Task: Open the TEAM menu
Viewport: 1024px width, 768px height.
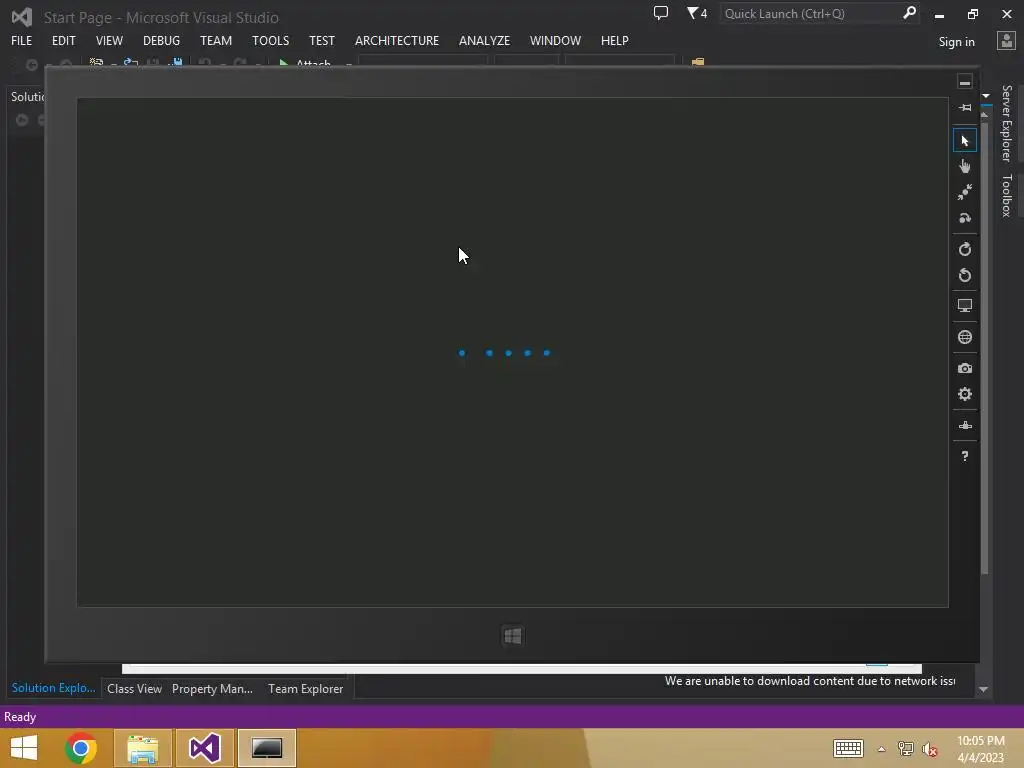Action: pos(216,40)
